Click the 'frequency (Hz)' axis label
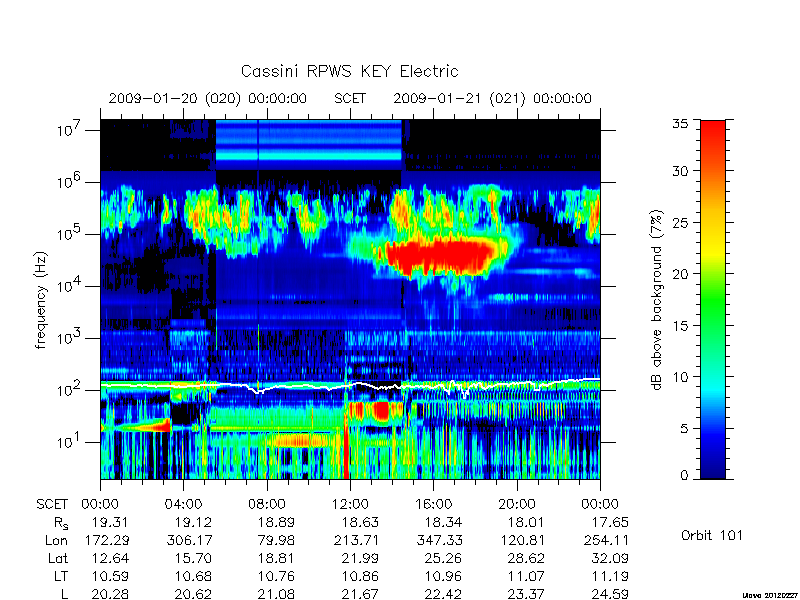This screenshot has width=800, height=600. coord(41,300)
